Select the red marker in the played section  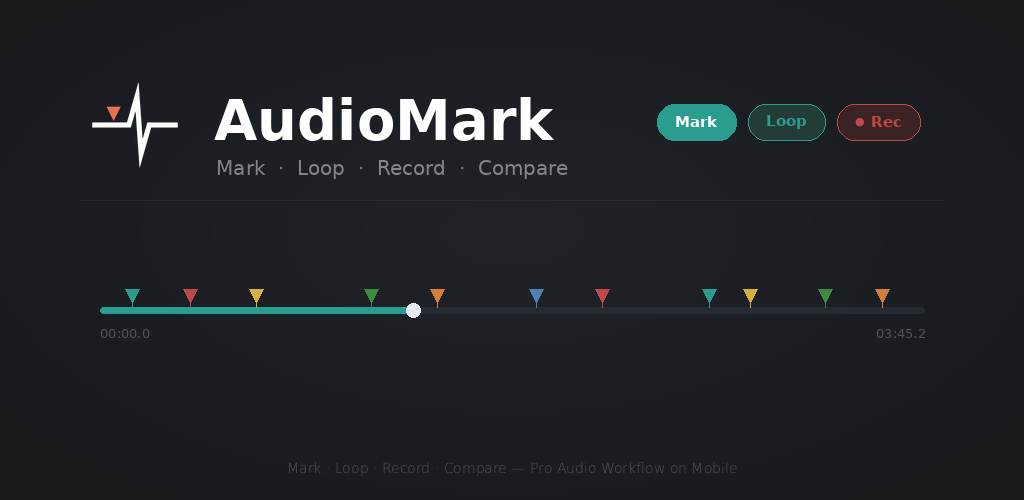point(190,297)
